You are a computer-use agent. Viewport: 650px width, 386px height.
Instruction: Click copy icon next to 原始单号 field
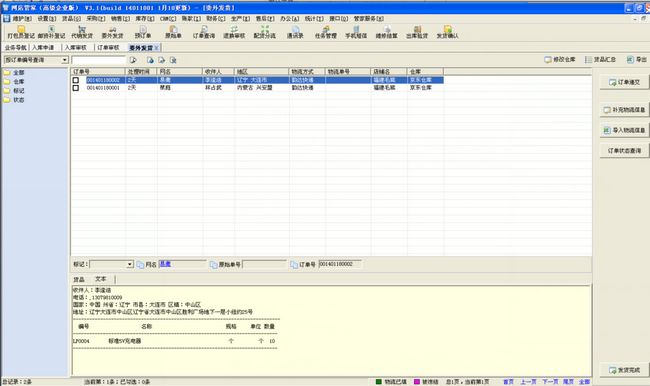213,265
